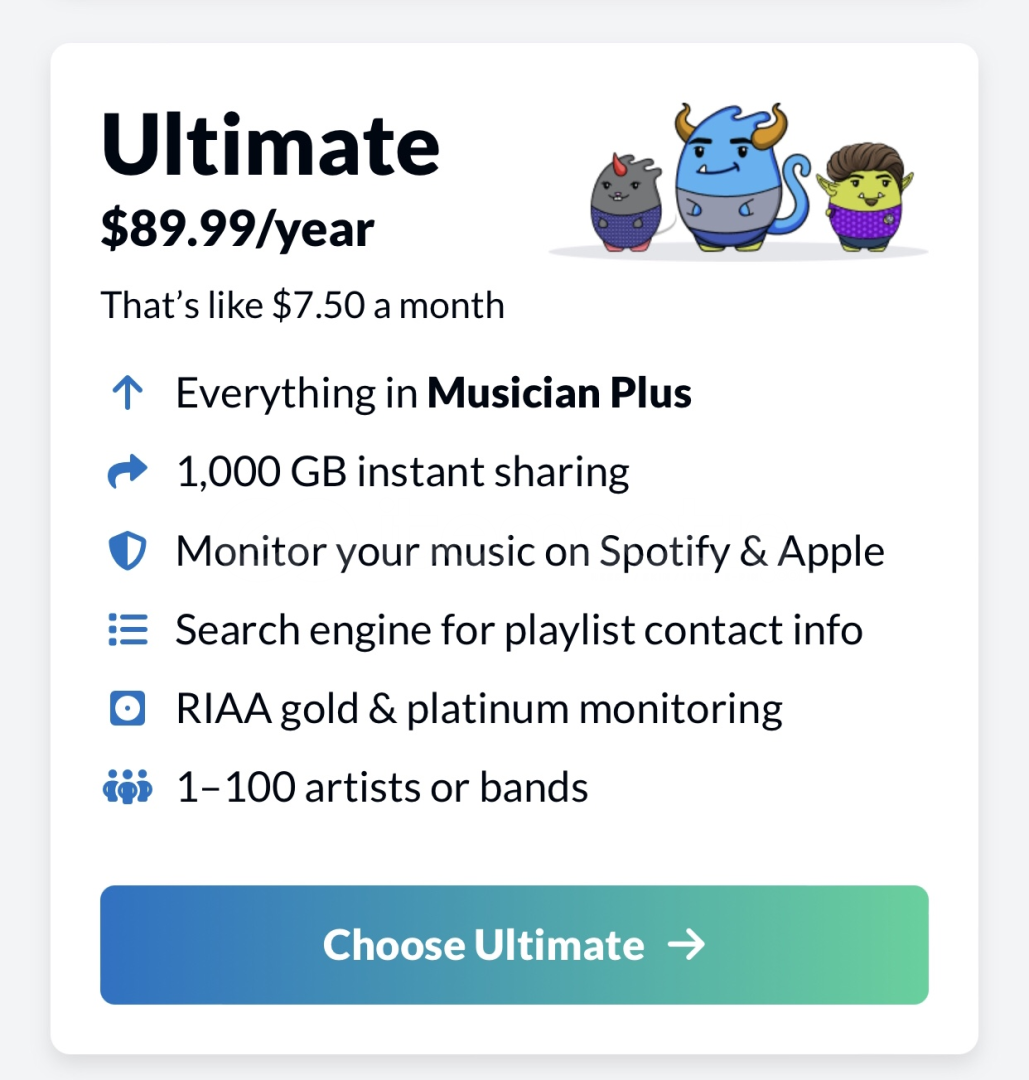This screenshot has height=1080, width=1029.
Task: Click the 1,000 GB instant sharing text
Action: coord(403,472)
